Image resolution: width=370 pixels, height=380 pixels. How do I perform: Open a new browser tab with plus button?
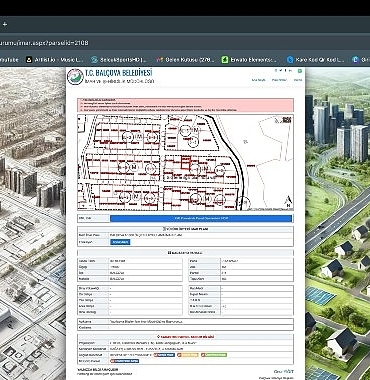click(x=5, y=24)
